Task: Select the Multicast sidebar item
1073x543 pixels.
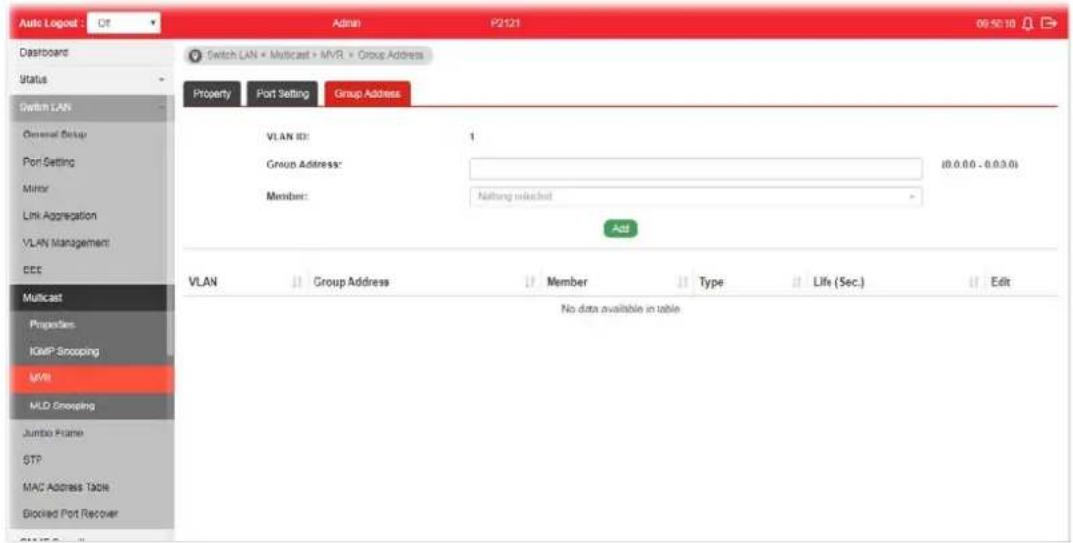Action: point(89,298)
